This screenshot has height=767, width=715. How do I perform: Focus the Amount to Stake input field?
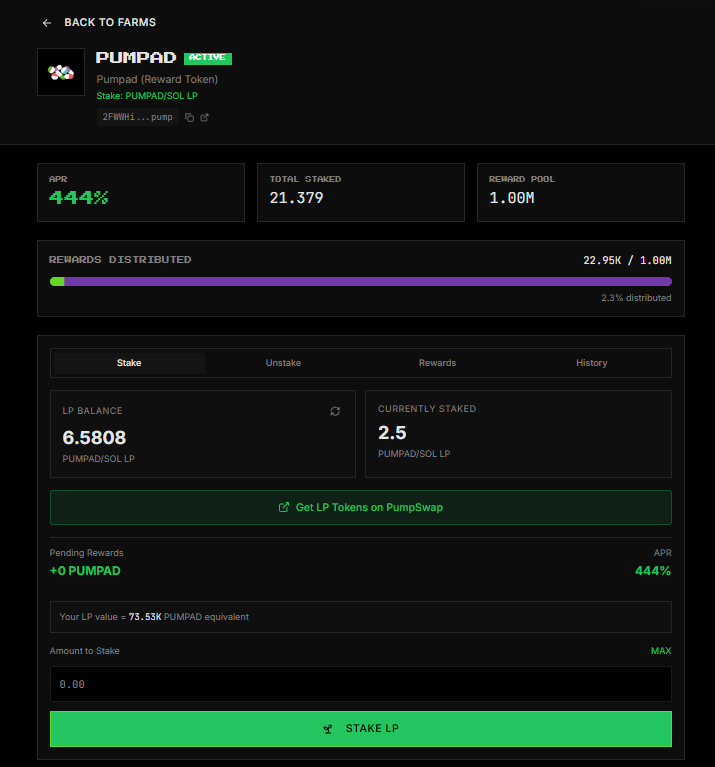(361, 684)
